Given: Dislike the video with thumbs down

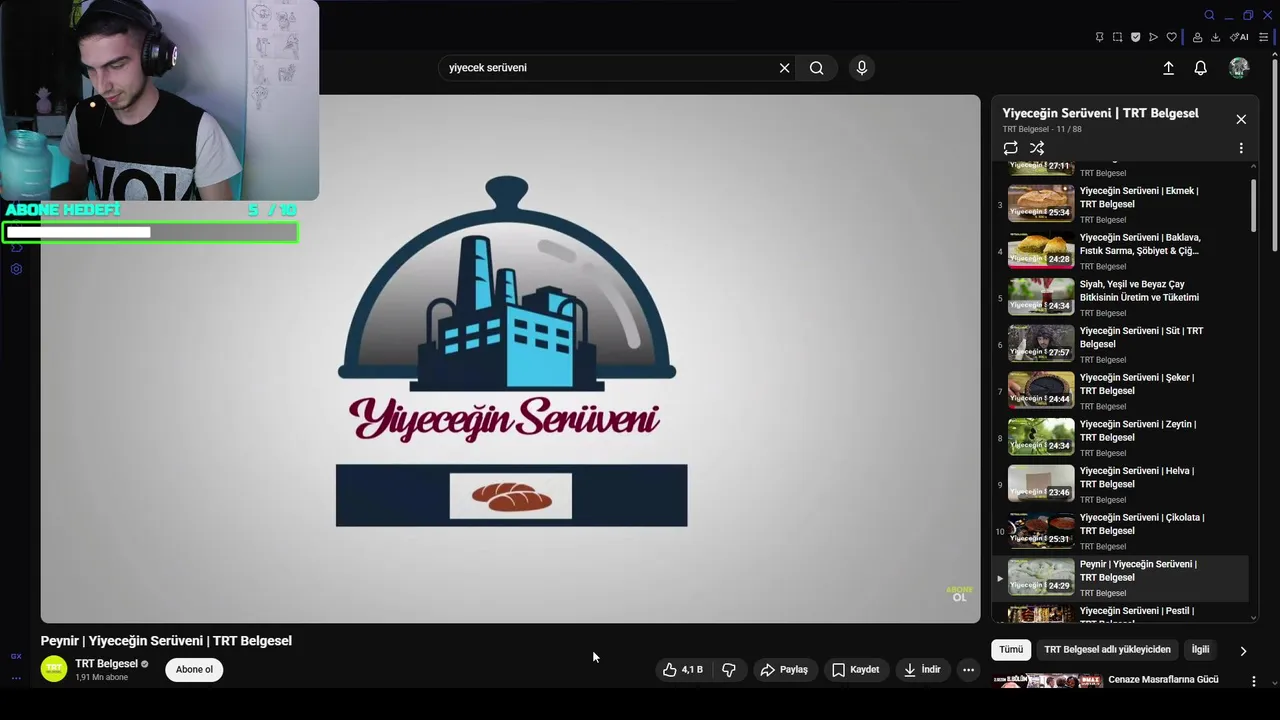Looking at the screenshot, I should click(x=729, y=670).
